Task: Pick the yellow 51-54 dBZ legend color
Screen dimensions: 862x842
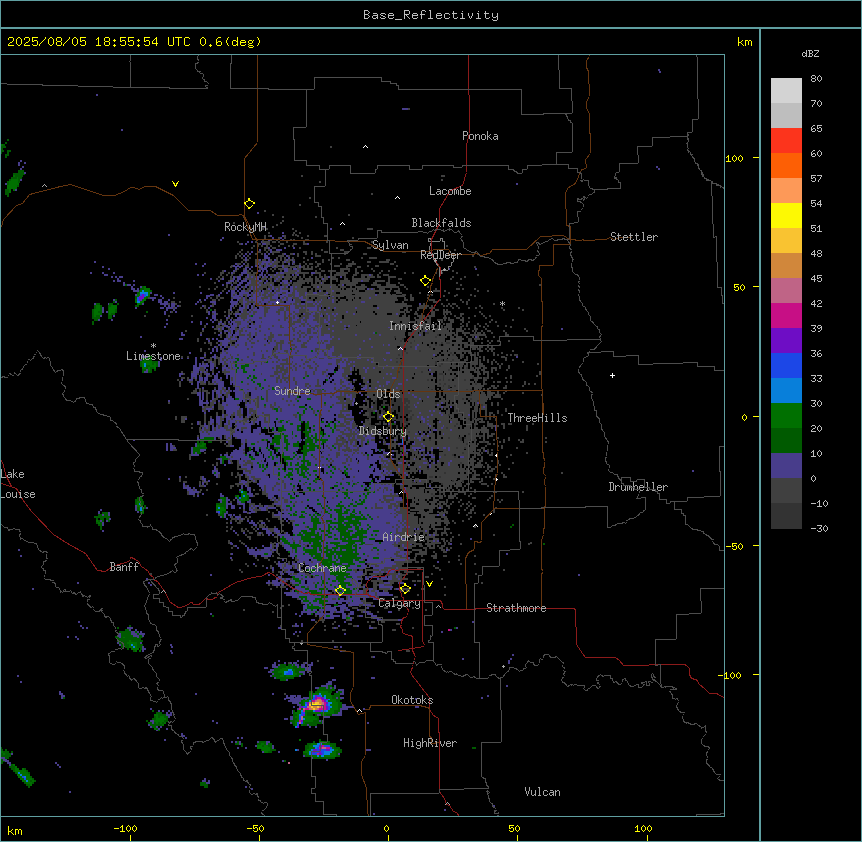Action: click(x=786, y=215)
